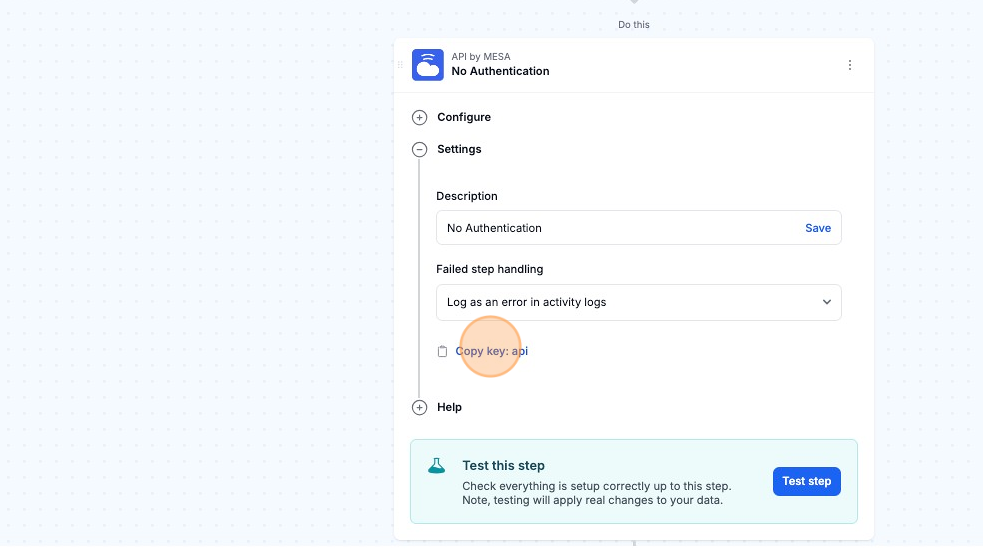Expand the Configure section
Screen dimensions: 983x550
(x=464, y=118)
